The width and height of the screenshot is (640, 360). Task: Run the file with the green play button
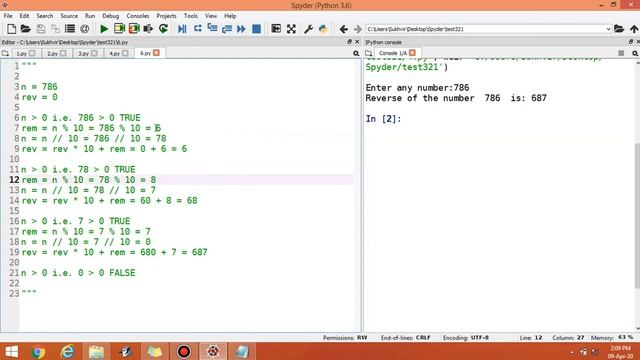104,29
